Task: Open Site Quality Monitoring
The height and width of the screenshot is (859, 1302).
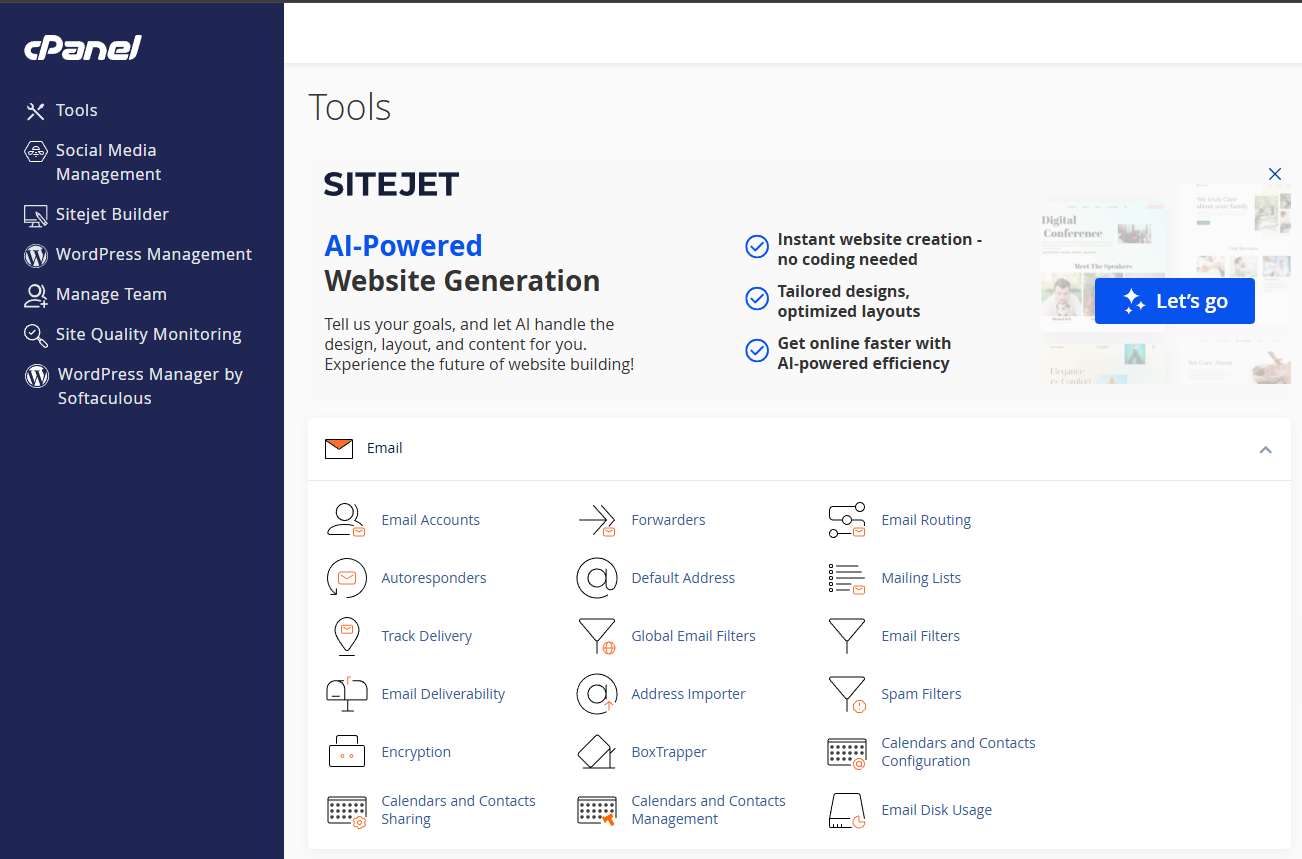Action: point(148,333)
